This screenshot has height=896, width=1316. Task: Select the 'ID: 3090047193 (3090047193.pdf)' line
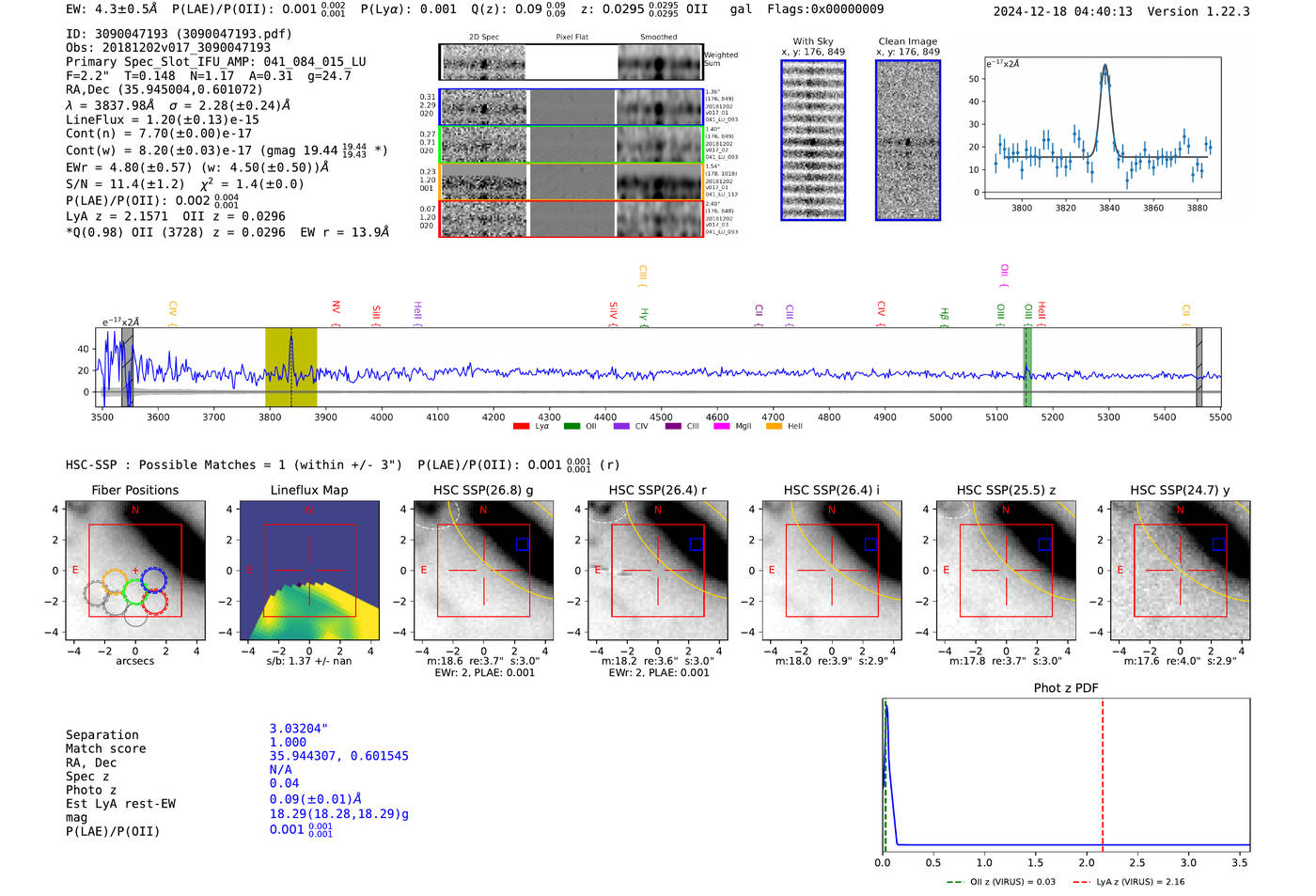pos(179,34)
